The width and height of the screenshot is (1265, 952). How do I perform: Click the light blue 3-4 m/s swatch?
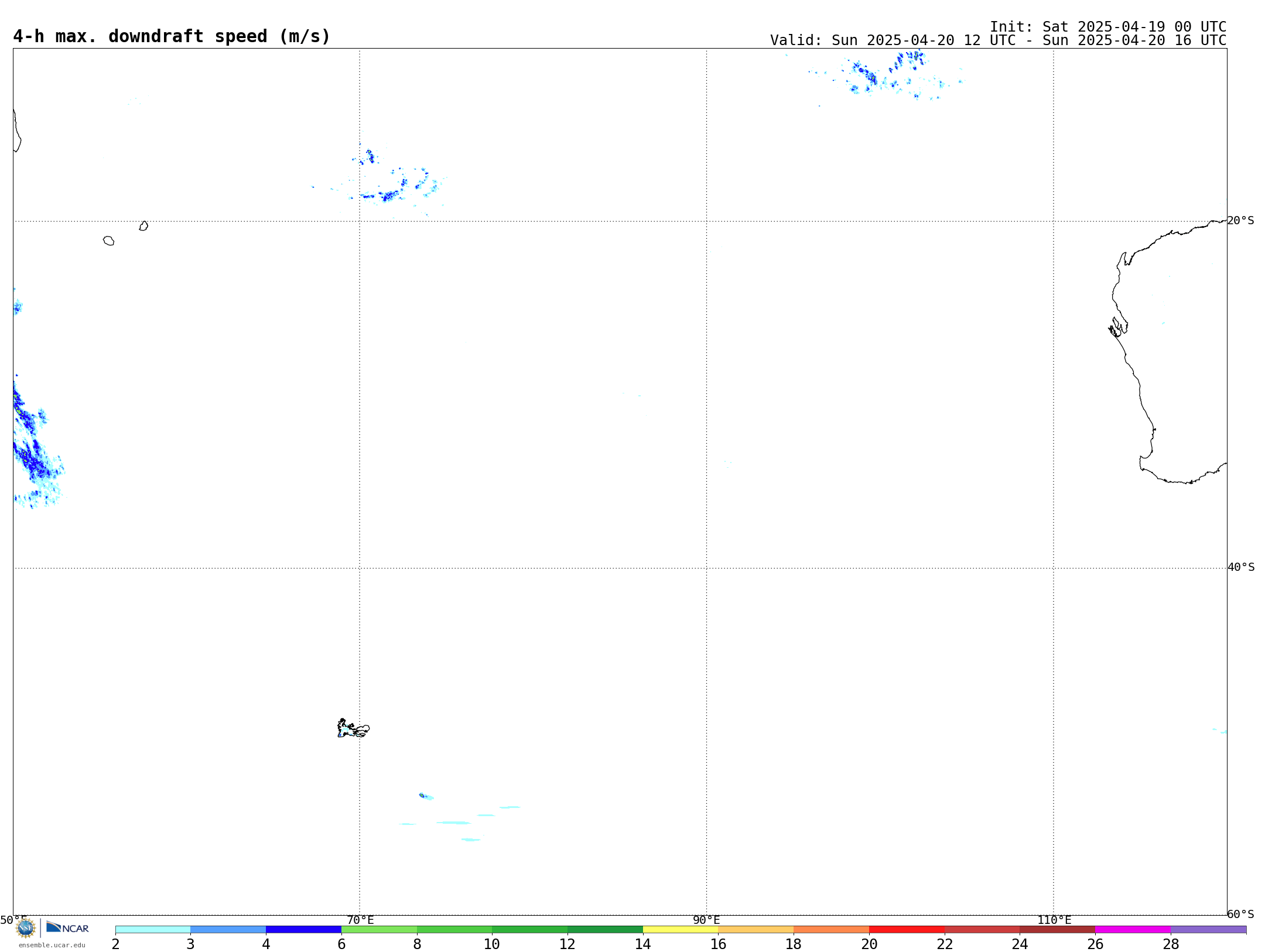[x=228, y=930]
